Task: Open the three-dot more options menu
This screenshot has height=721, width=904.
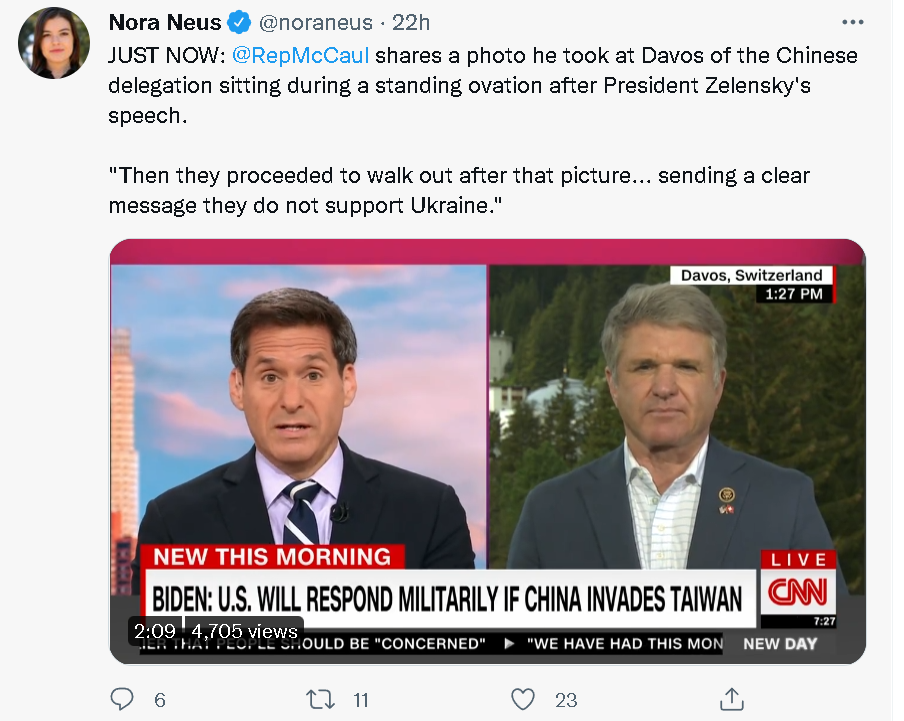Action: [852, 22]
